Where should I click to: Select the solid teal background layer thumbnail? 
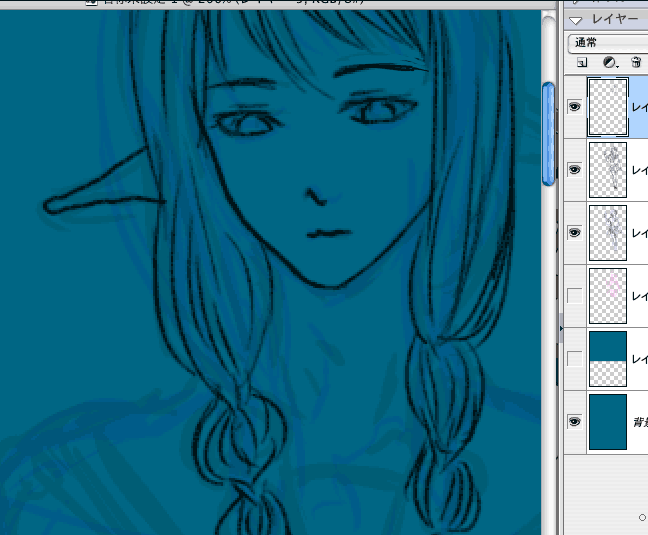coord(608,422)
